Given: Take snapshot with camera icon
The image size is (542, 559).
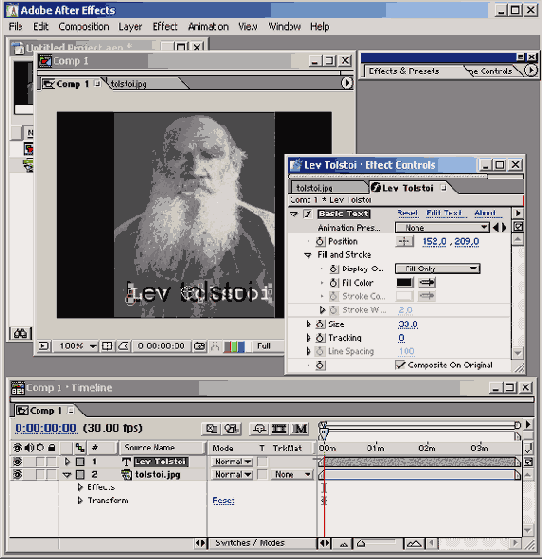Looking at the screenshot, I should click(199, 346).
